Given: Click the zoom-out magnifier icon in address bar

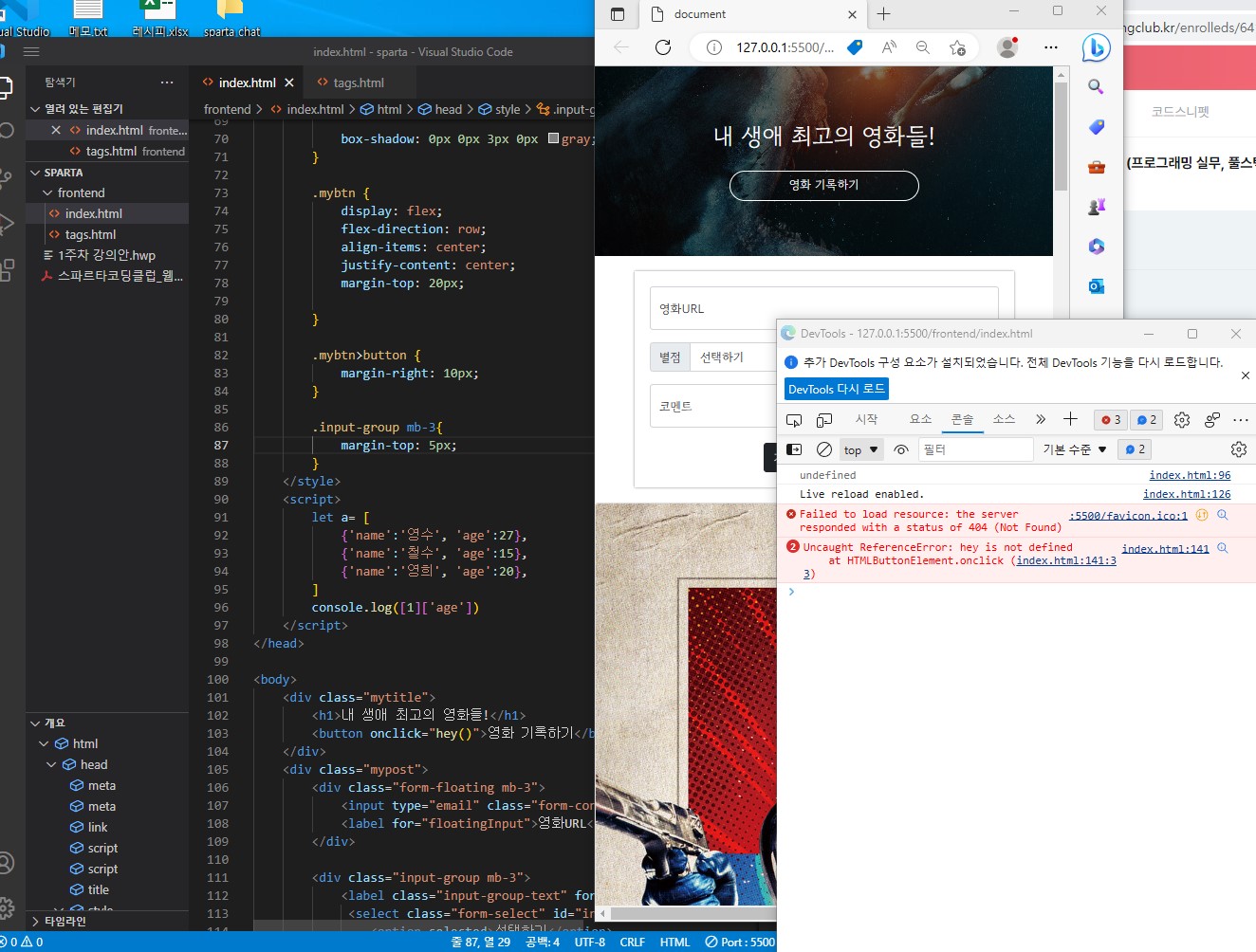Looking at the screenshot, I should [x=923, y=47].
